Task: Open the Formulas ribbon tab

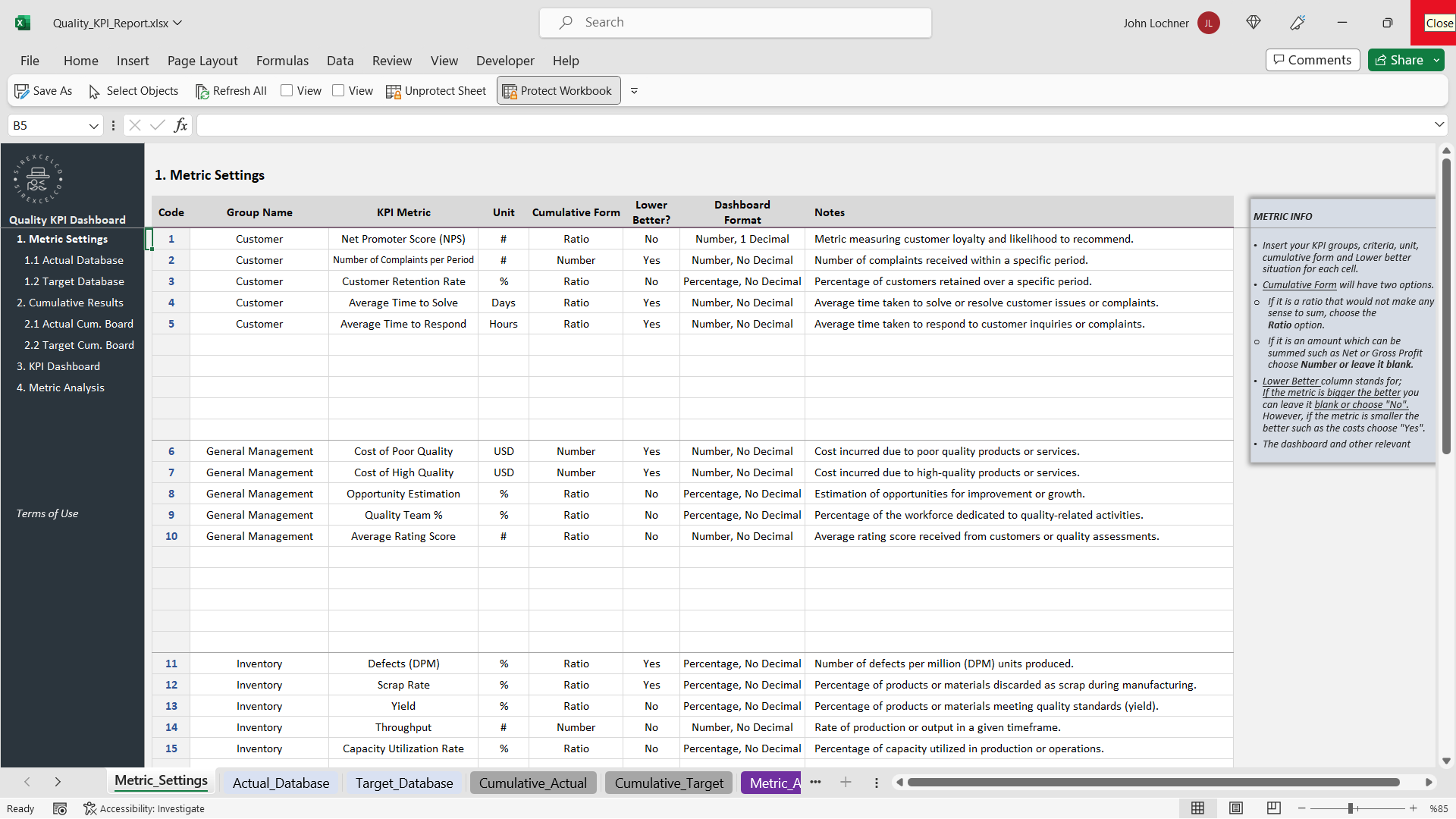Action: tap(282, 61)
